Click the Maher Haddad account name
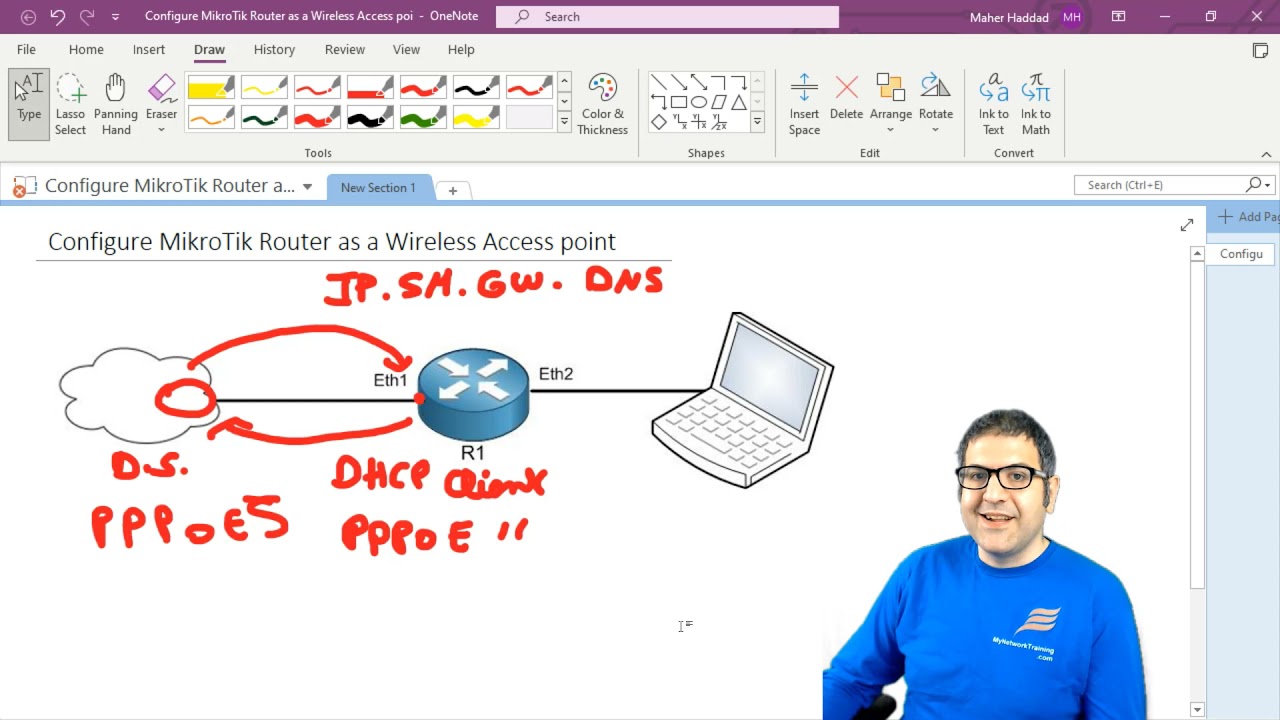 (x=1011, y=17)
